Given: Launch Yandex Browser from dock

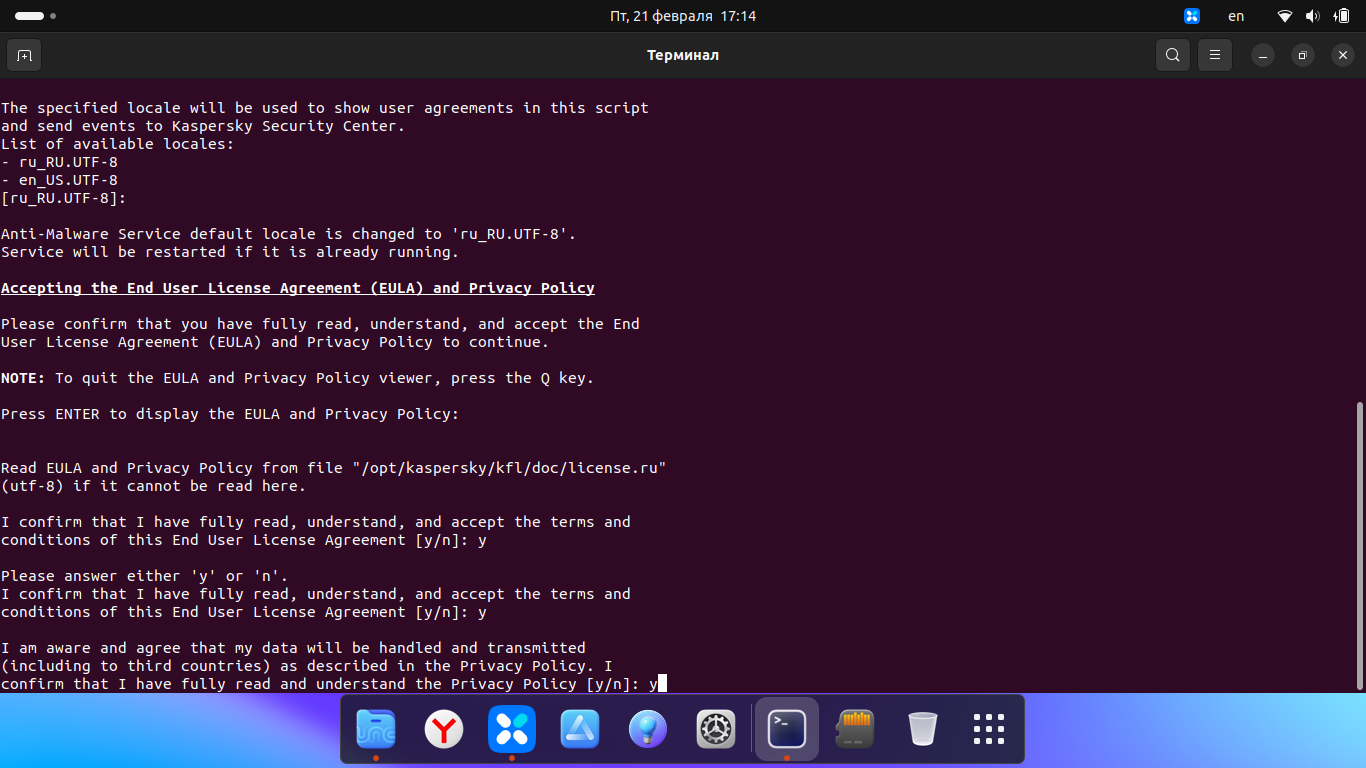Looking at the screenshot, I should pos(444,729).
